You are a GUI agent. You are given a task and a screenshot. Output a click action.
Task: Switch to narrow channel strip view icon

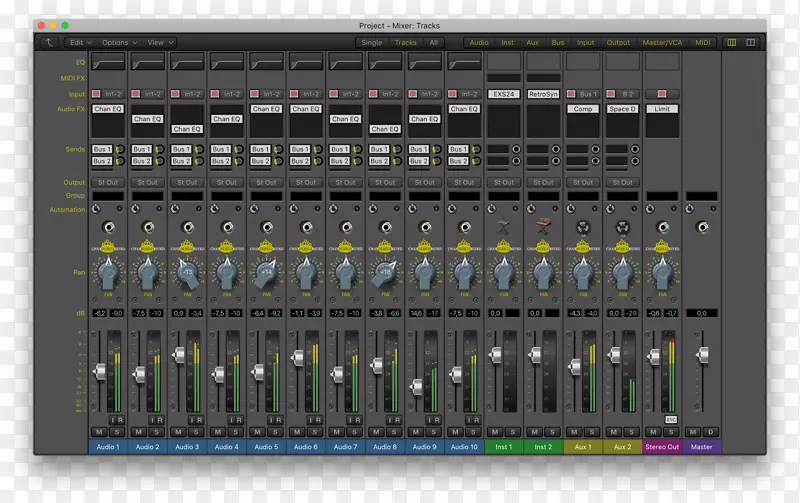(x=732, y=43)
